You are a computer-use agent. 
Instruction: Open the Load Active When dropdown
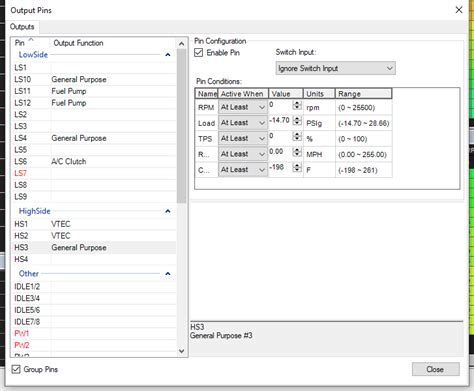click(x=243, y=123)
